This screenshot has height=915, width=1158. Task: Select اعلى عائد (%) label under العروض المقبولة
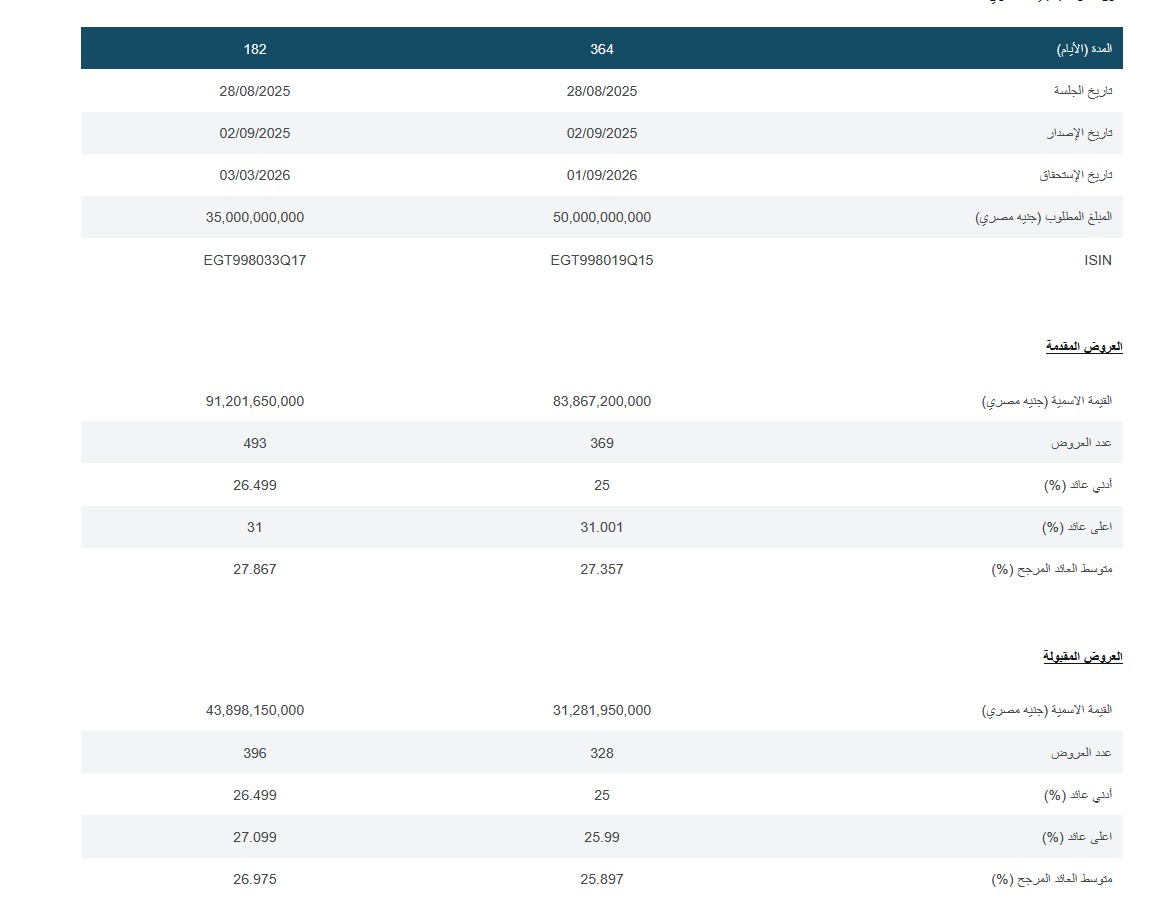coord(1077,837)
